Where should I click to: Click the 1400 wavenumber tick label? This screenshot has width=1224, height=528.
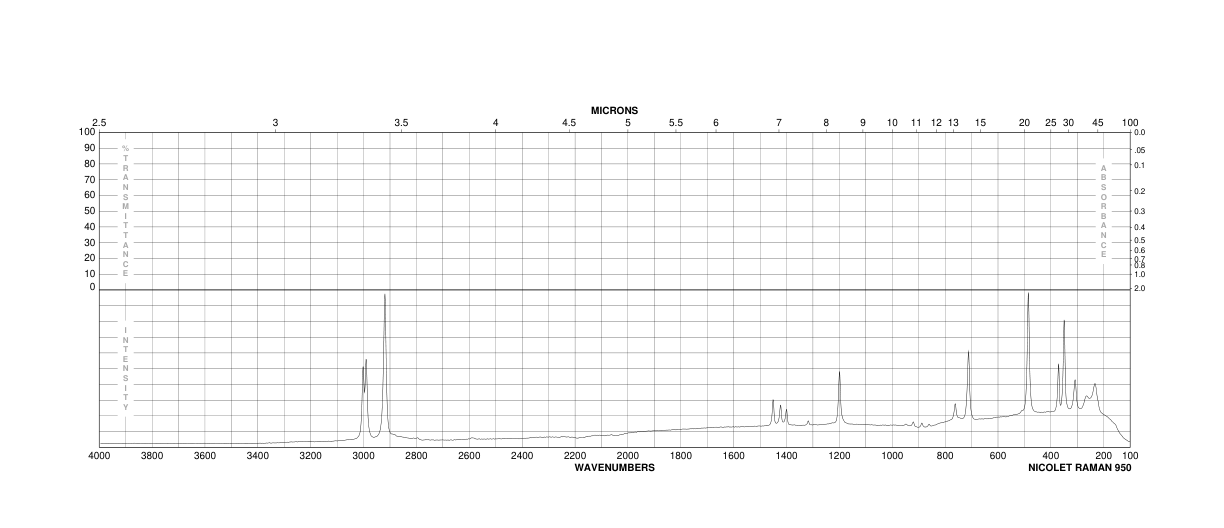tap(786, 456)
